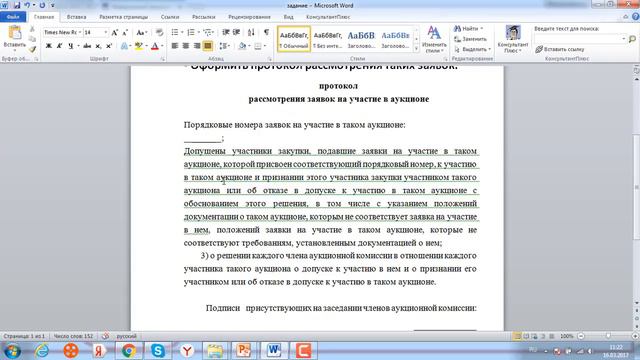The height and width of the screenshot is (360, 640).
Task: Open Skype from the taskbar
Action: pyautogui.click(x=158, y=351)
